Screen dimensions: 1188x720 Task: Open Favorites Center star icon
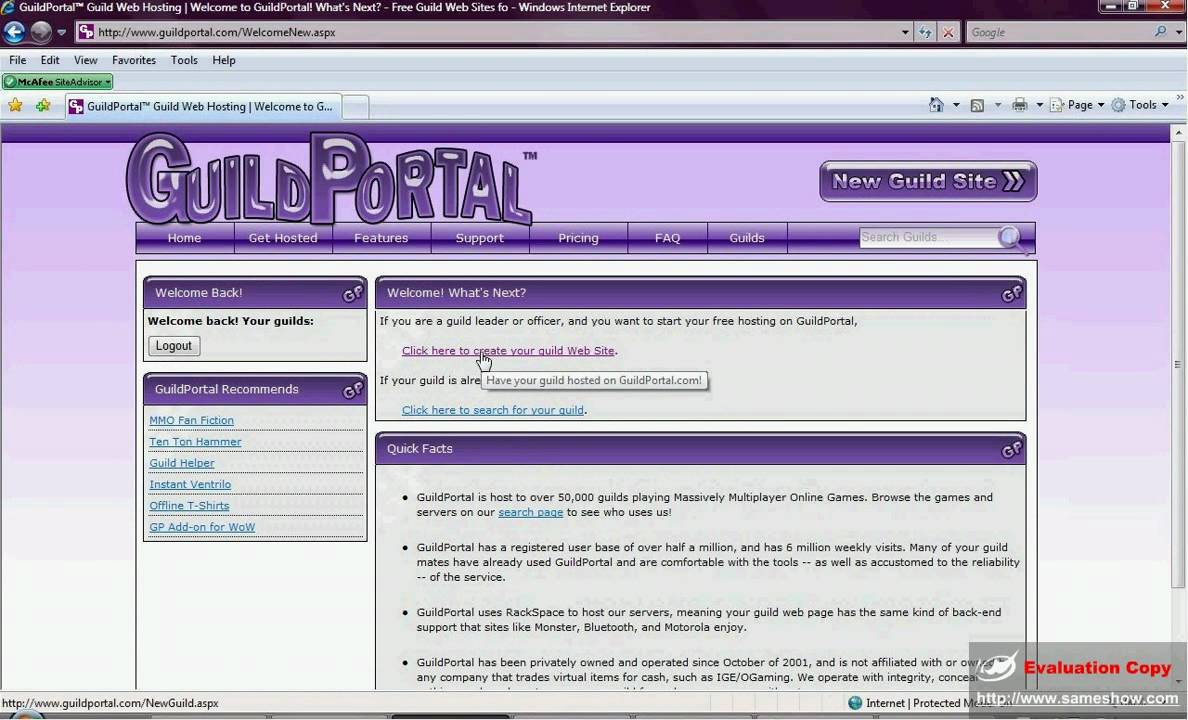(x=15, y=105)
